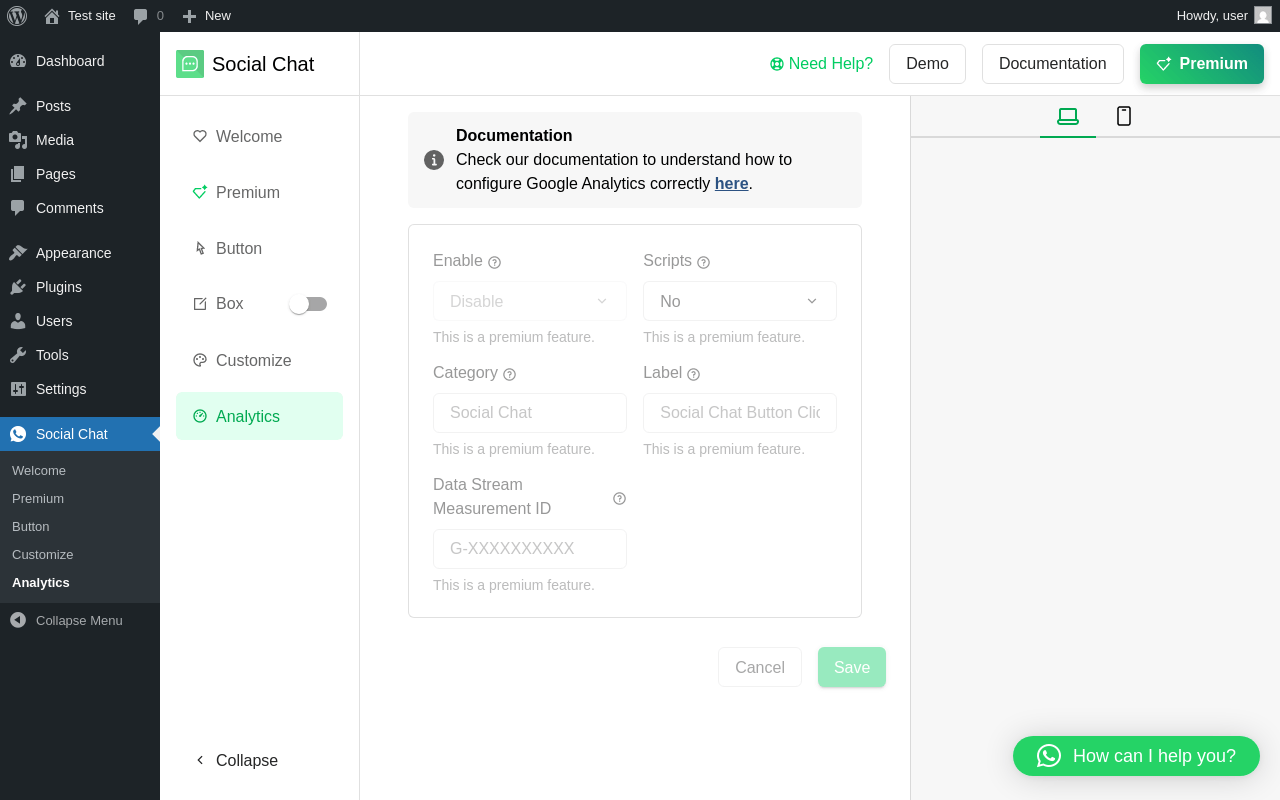
Task: Click the Measurement ID input field
Action: tap(530, 549)
